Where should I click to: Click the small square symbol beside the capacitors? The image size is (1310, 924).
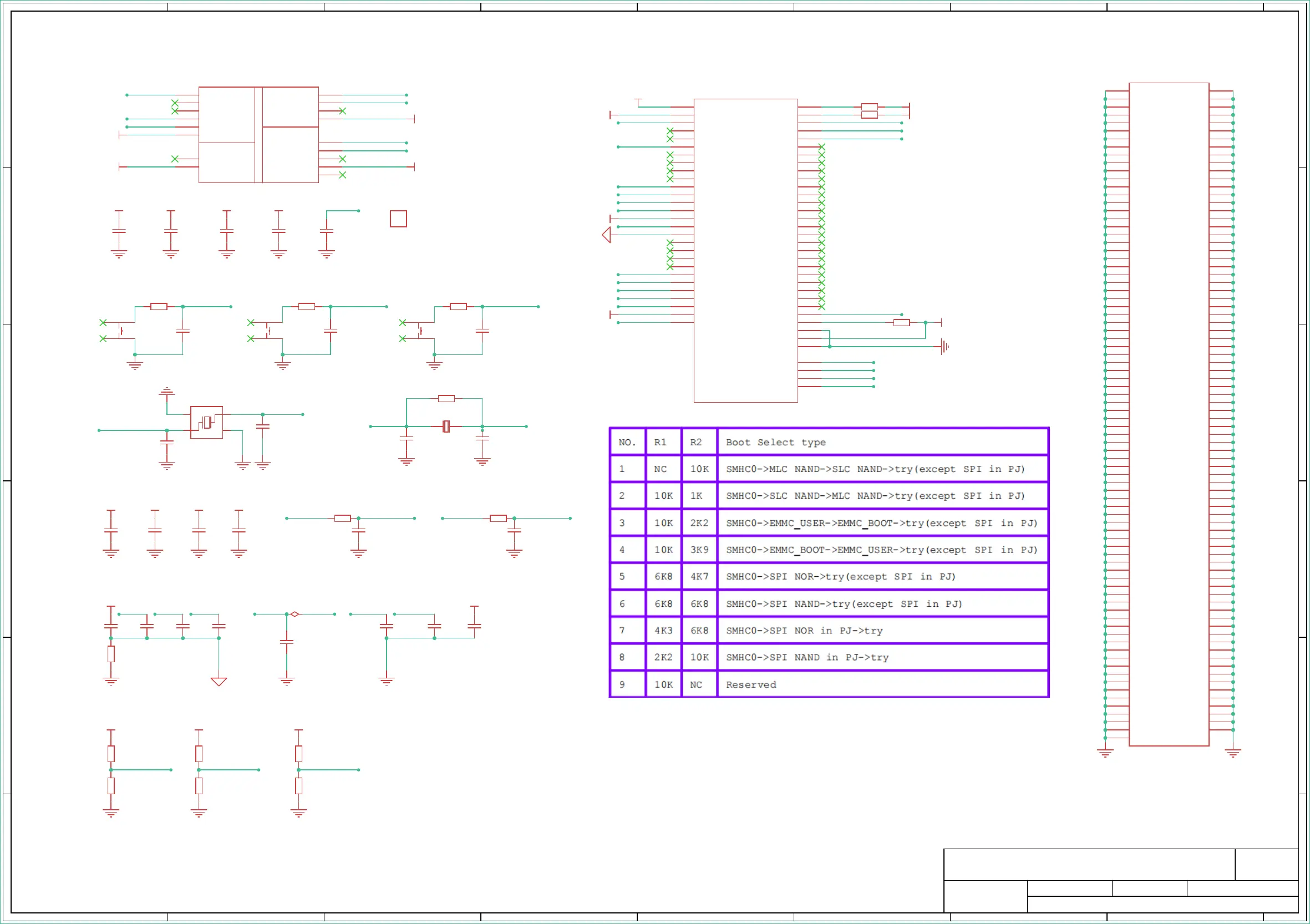point(398,219)
